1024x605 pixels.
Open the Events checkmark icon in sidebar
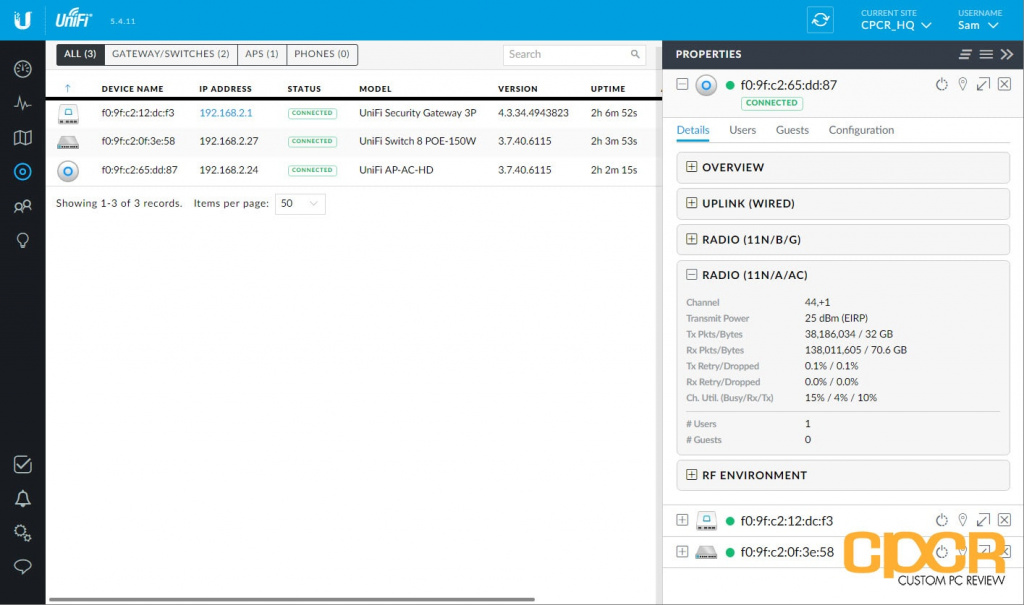(22, 465)
